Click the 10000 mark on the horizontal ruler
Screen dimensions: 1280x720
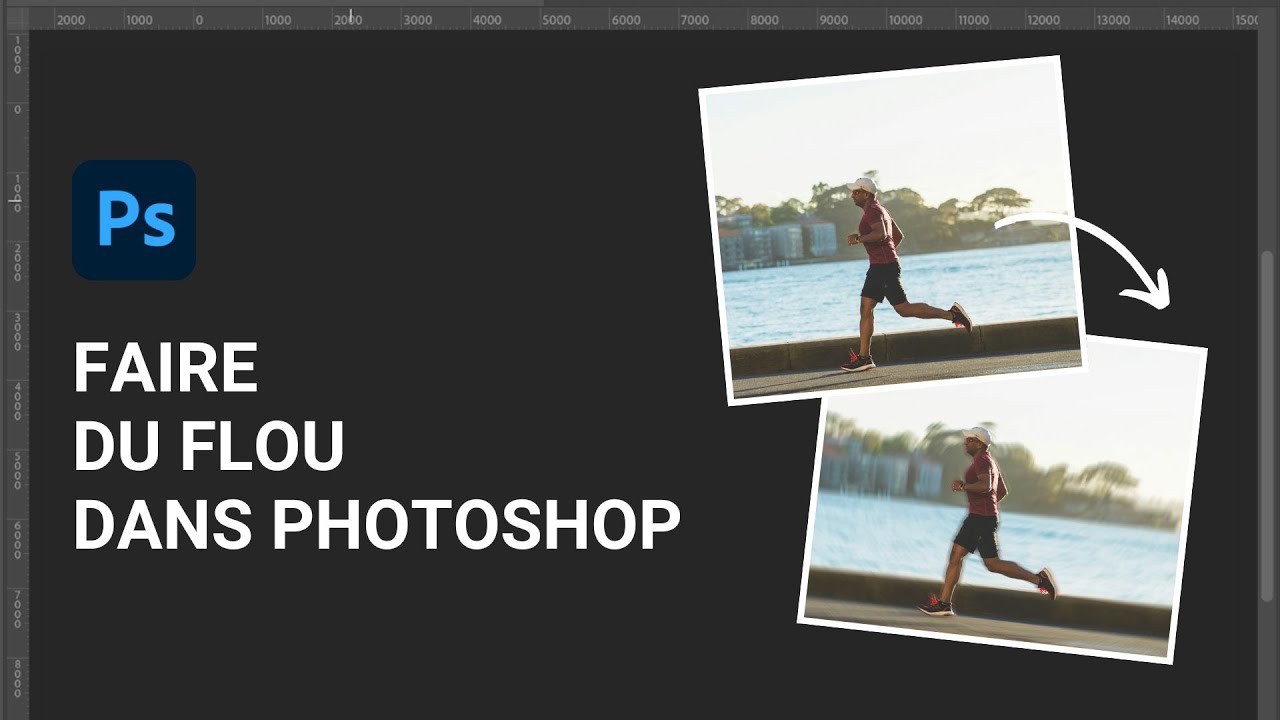tap(905, 20)
